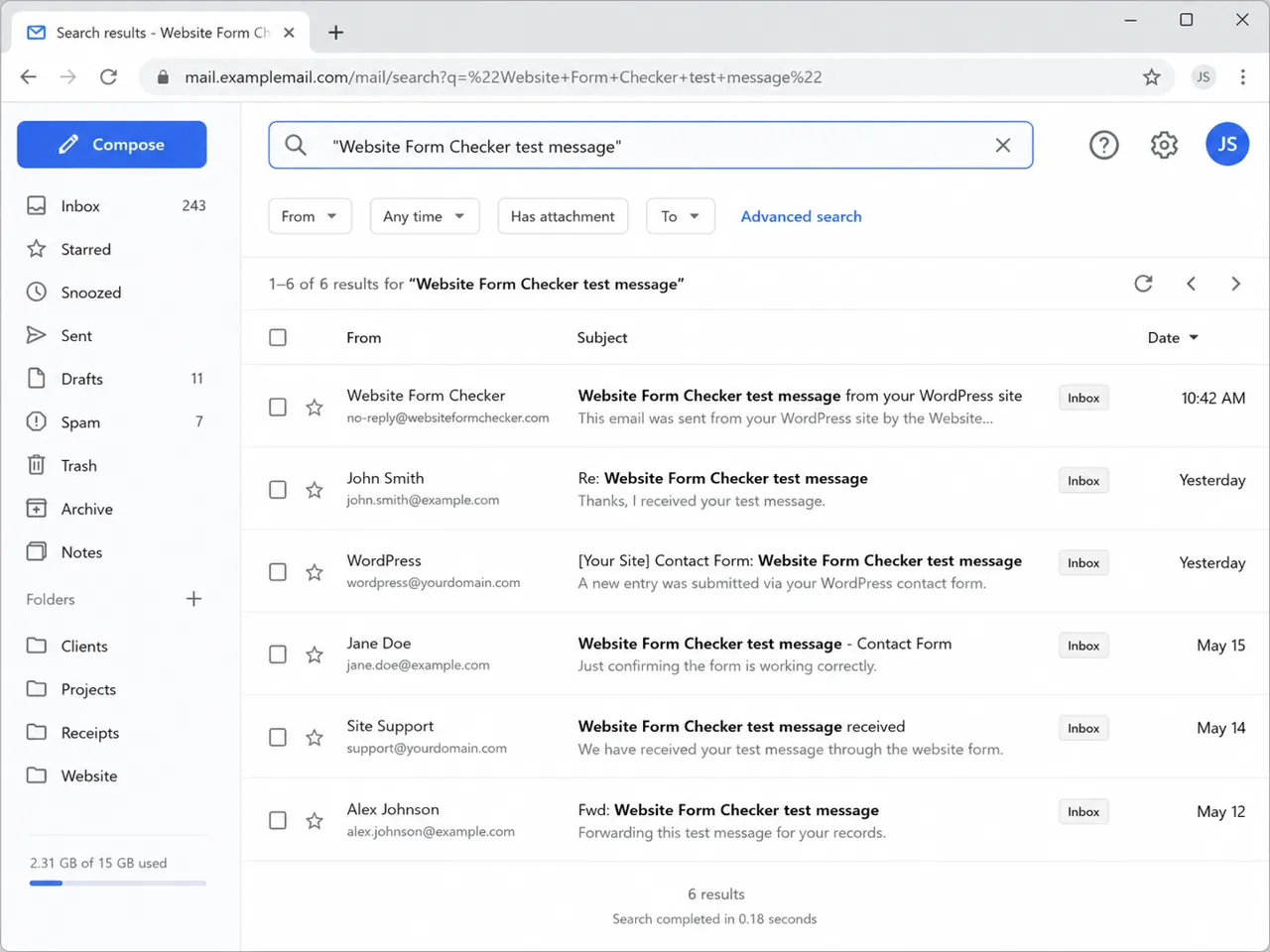The width and height of the screenshot is (1270, 952).
Task: Add a new folder with plus icon
Action: click(193, 599)
